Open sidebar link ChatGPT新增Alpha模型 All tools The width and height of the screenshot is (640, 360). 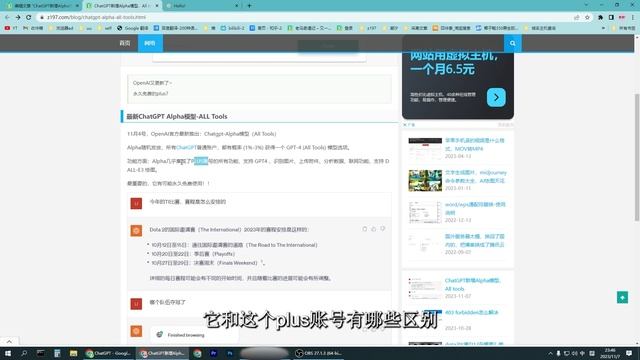coord(473,284)
